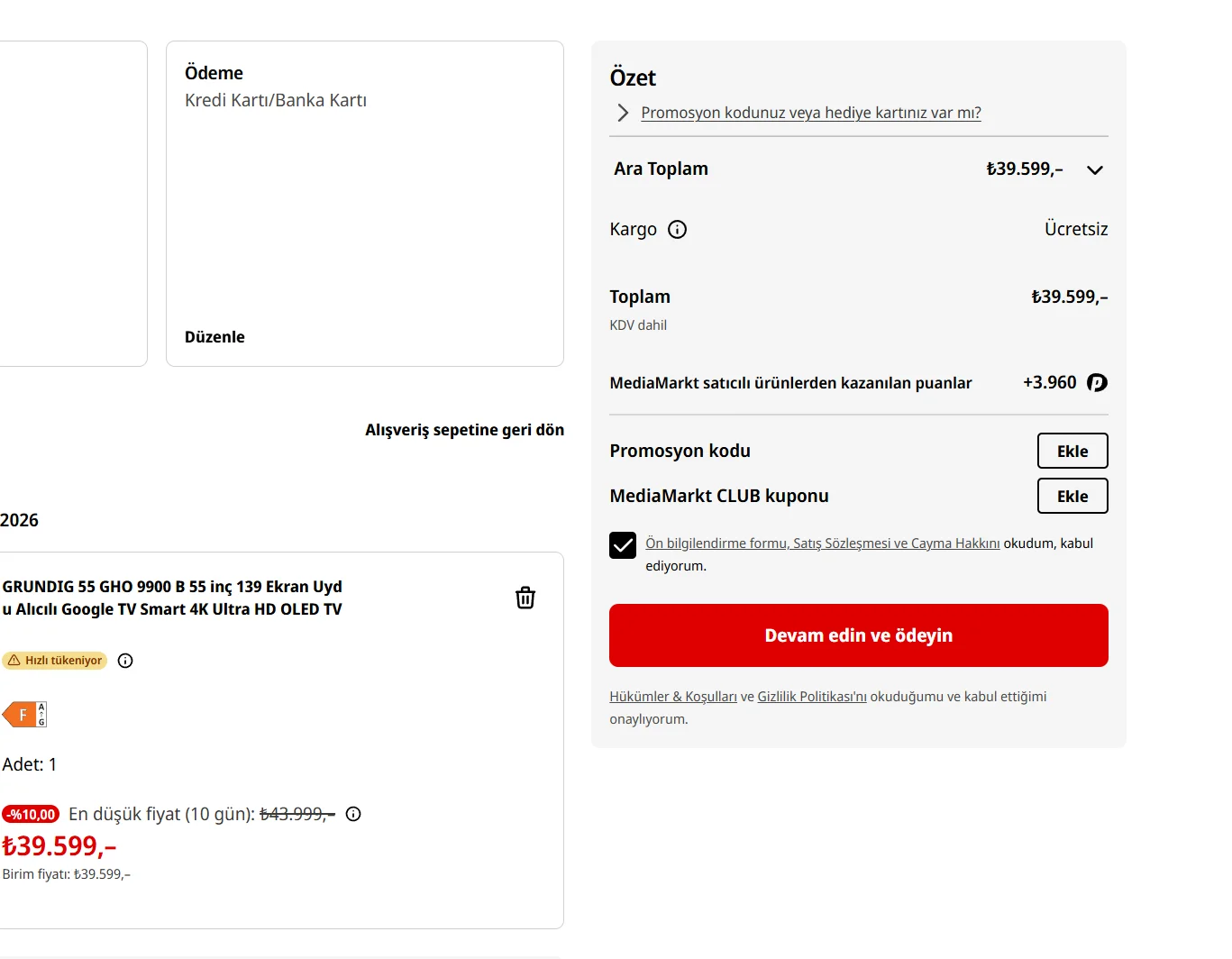Add a Promosyon kodu with Ekle
1232x959 pixels.
click(1072, 451)
